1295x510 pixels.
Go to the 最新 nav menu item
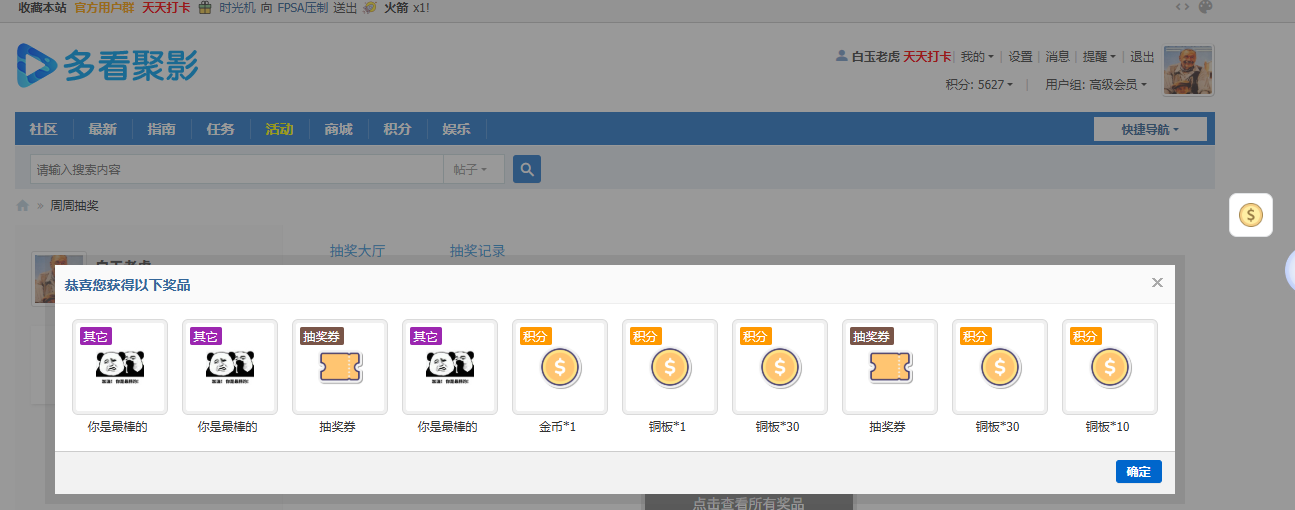[102, 129]
